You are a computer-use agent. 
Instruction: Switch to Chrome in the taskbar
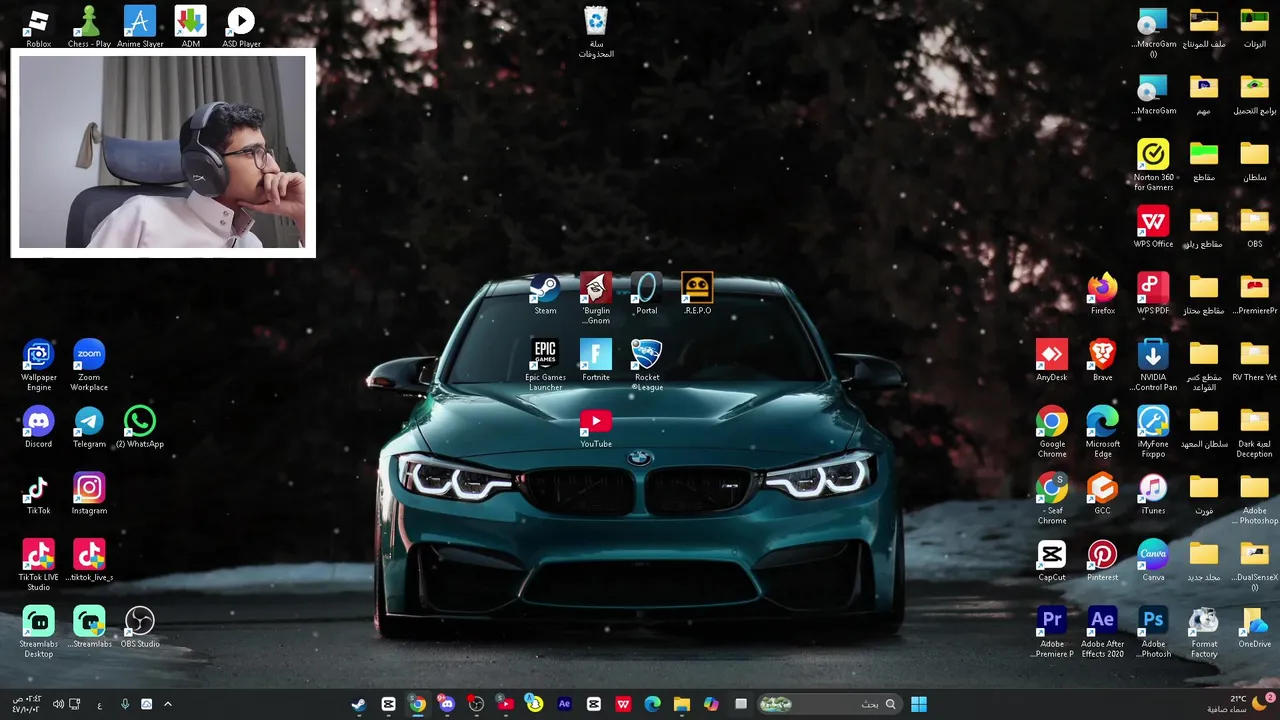click(x=418, y=704)
